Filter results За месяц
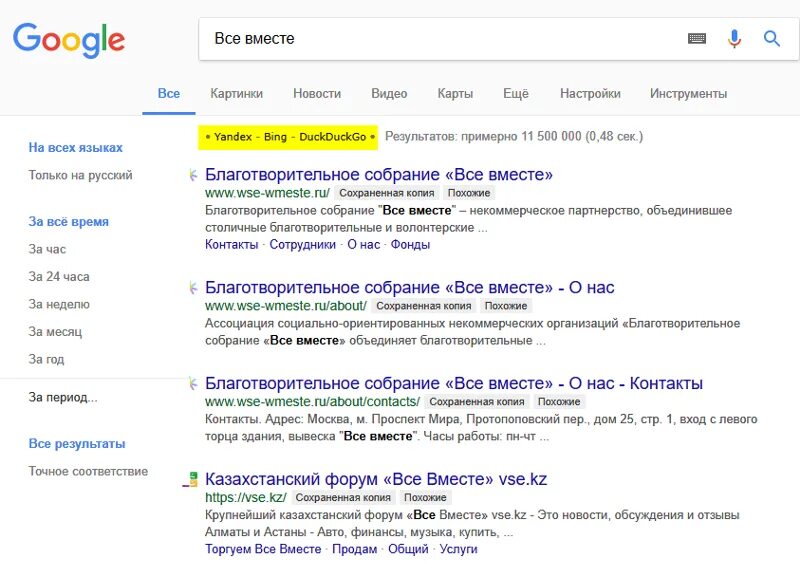This screenshot has height=567, width=800. pyautogui.click(x=55, y=332)
